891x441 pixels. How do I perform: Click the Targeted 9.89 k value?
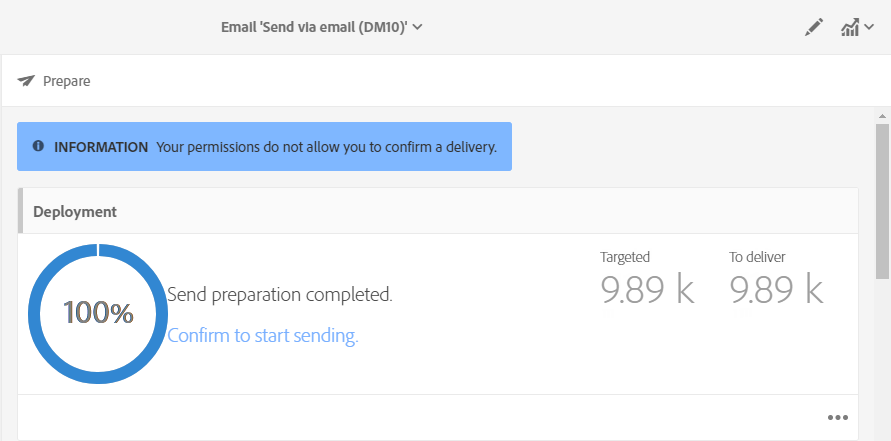(647, 289)
